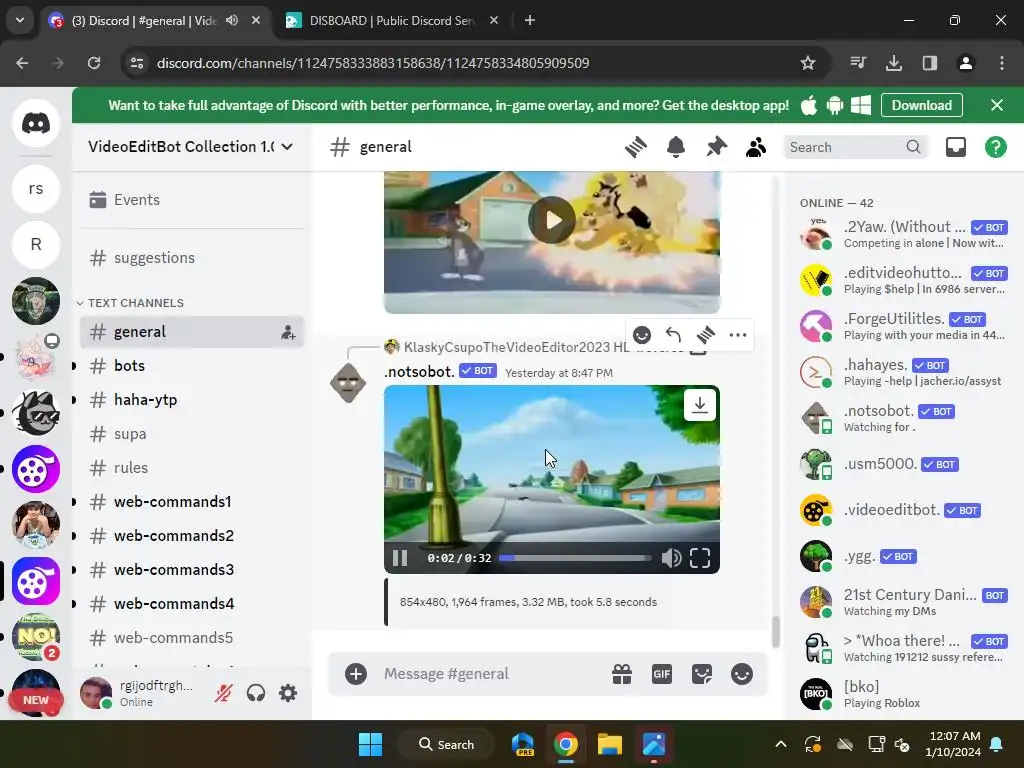This screenshot has height=768, width=1024.
Task: Open the .videoeditbot. member profile
Action: click(x=904, y=511)
